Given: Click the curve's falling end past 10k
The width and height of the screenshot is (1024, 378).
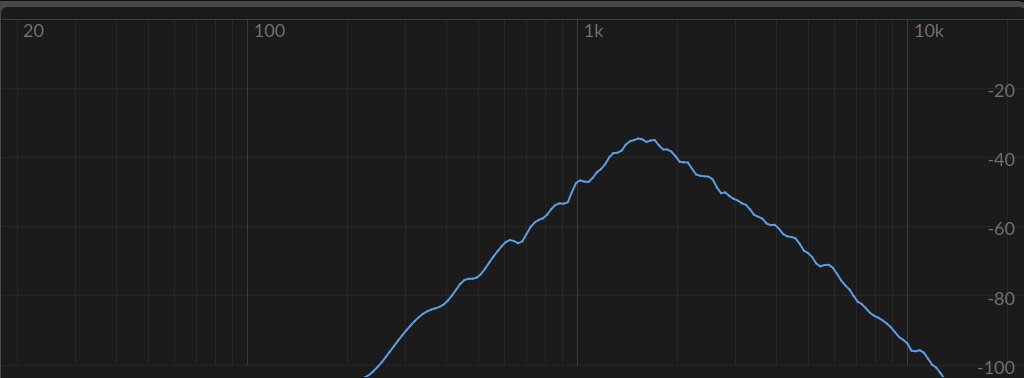Looking at the screenshot, I should tap(942, 373).
